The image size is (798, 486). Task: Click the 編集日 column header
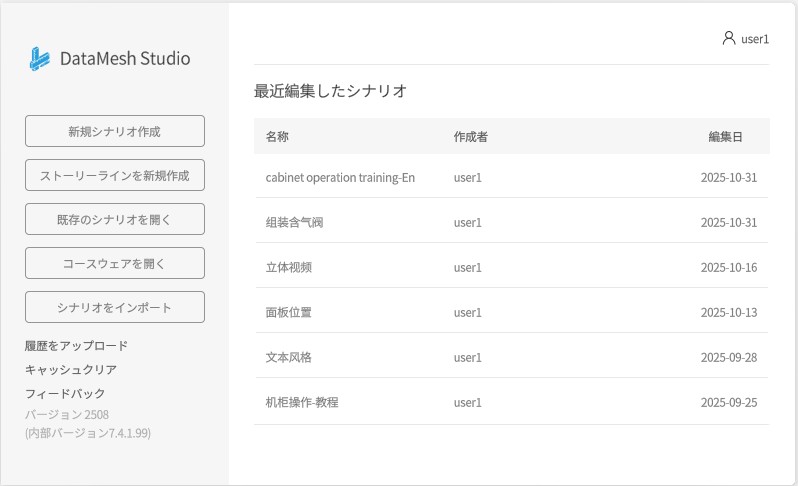pos(725,136)
